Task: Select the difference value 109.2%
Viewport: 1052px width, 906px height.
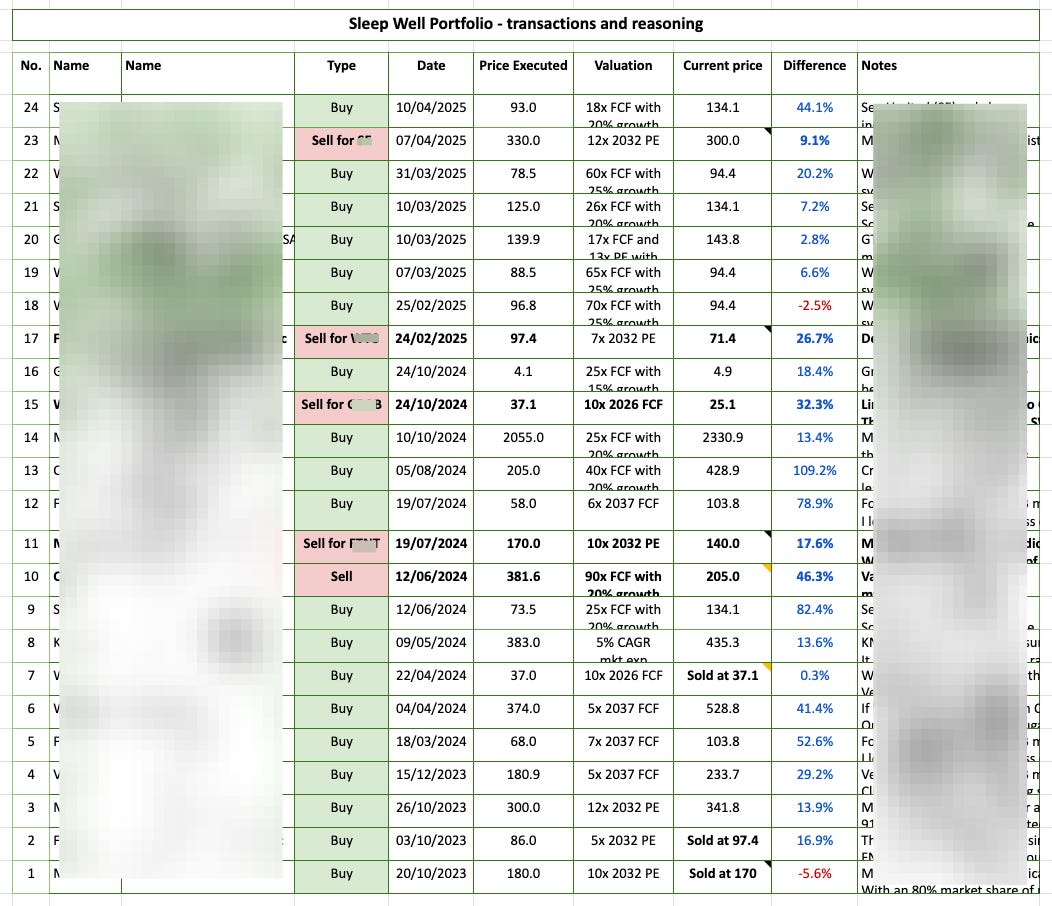Action: (814, 473)
